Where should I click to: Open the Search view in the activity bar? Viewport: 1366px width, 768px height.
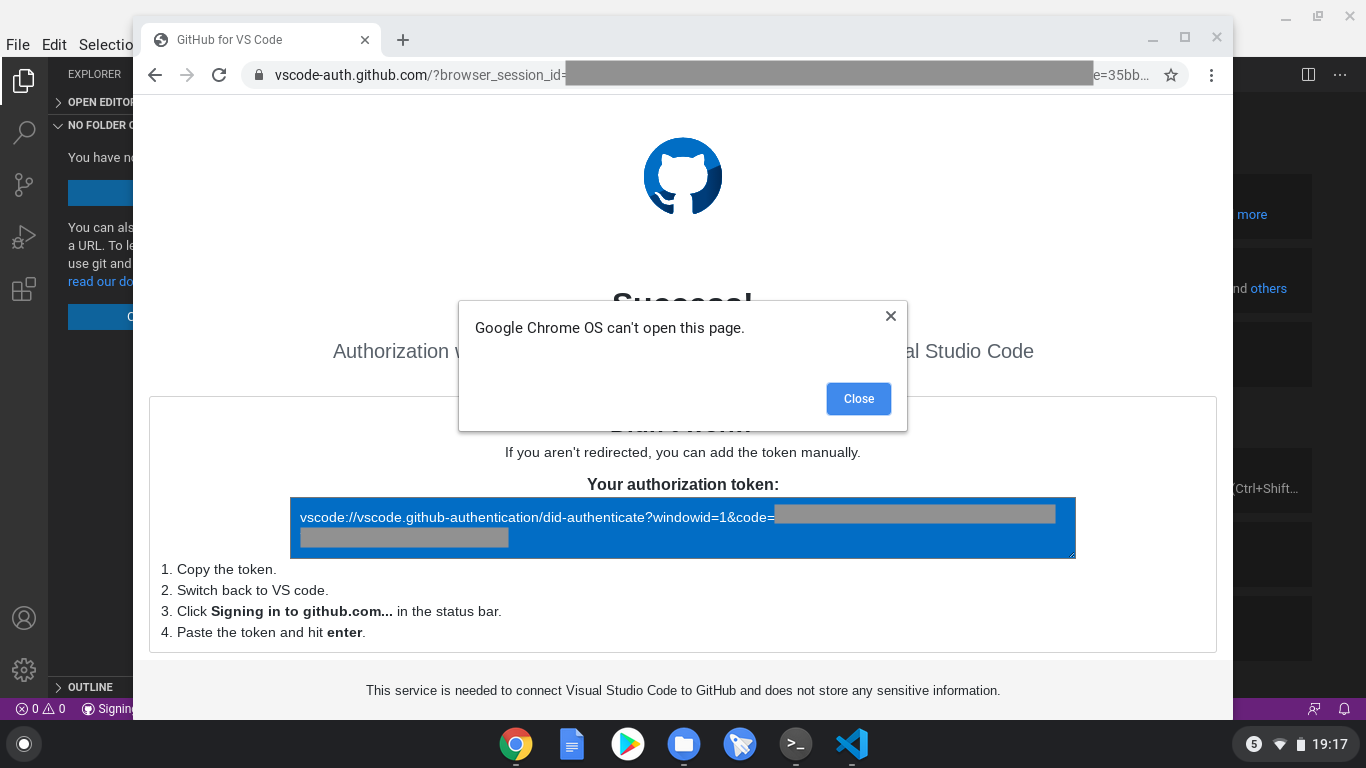click(x=23, y=132)
